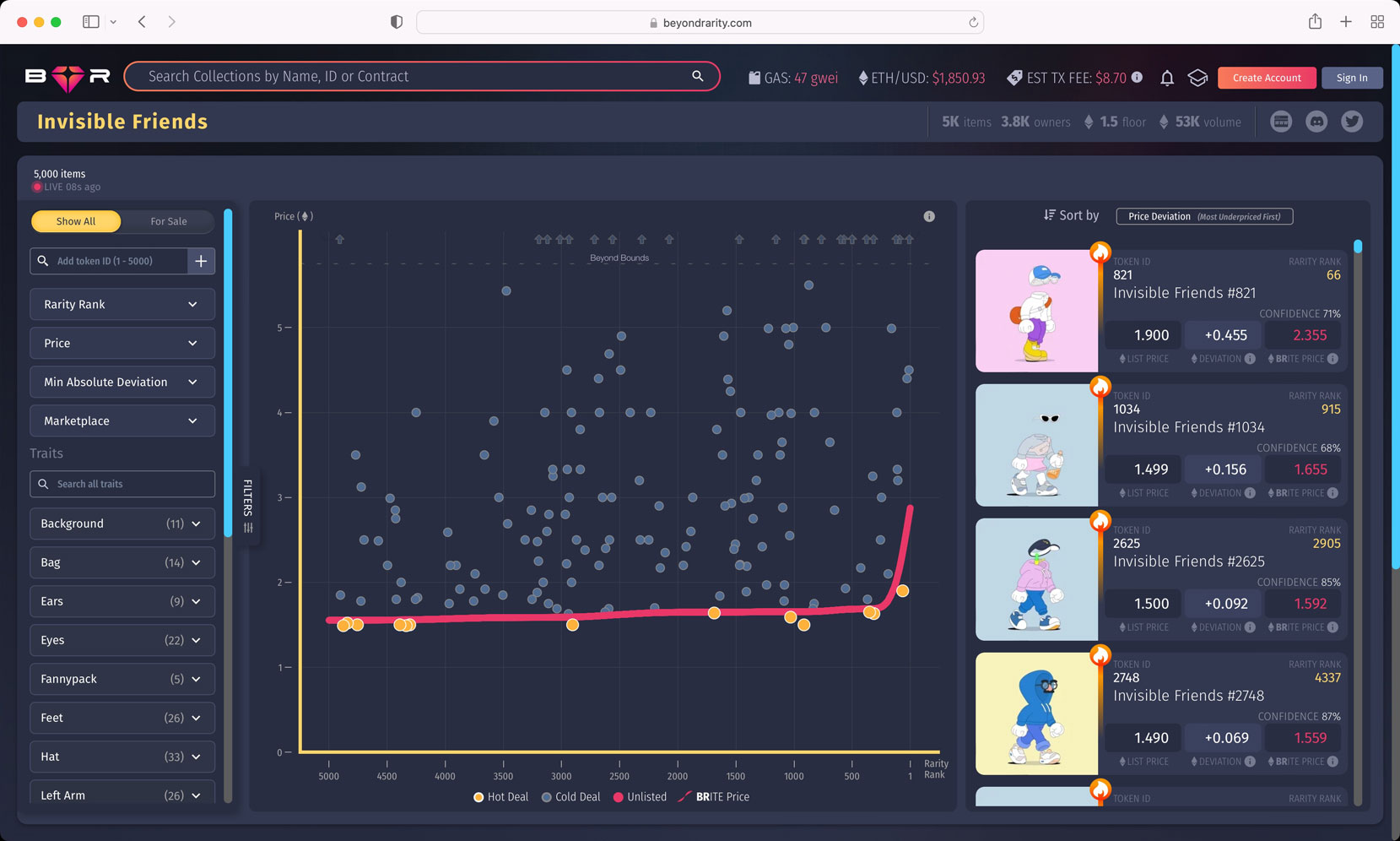Screen dimensions: 1400x841
Task: Click the hot deal flame on #2748 card
Action: (x=1100, y=654)
